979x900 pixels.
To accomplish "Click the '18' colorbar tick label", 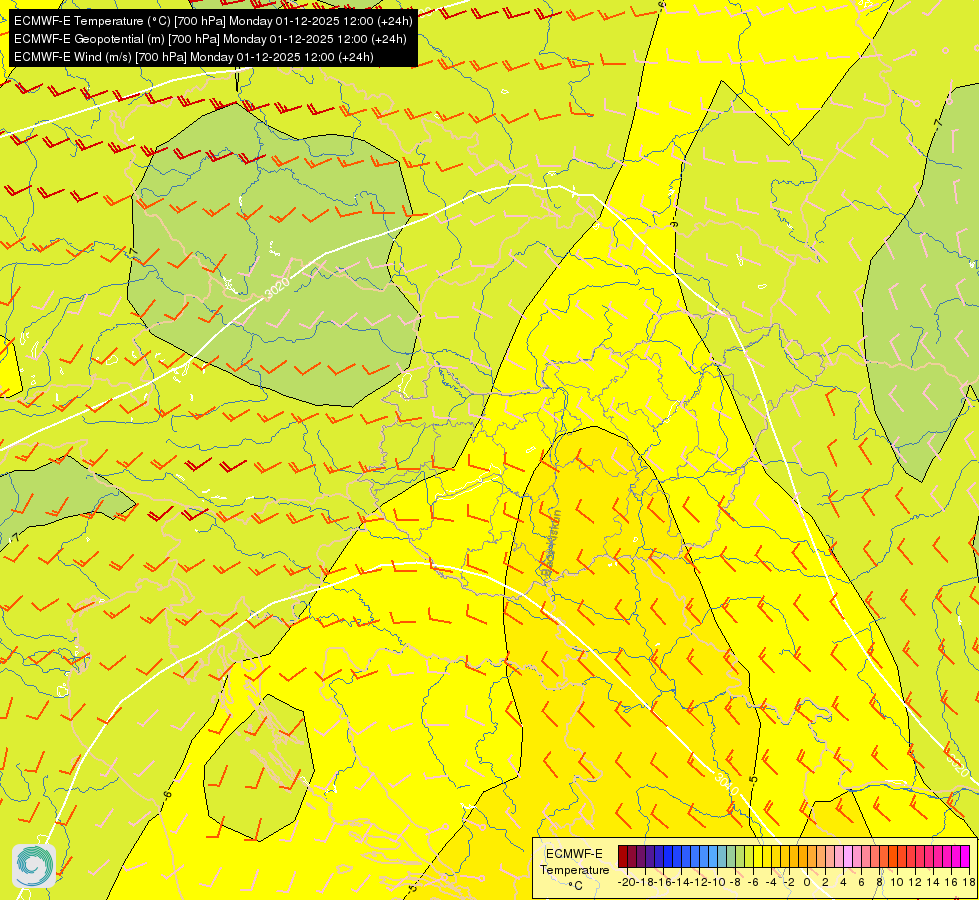I will point(969,882).
